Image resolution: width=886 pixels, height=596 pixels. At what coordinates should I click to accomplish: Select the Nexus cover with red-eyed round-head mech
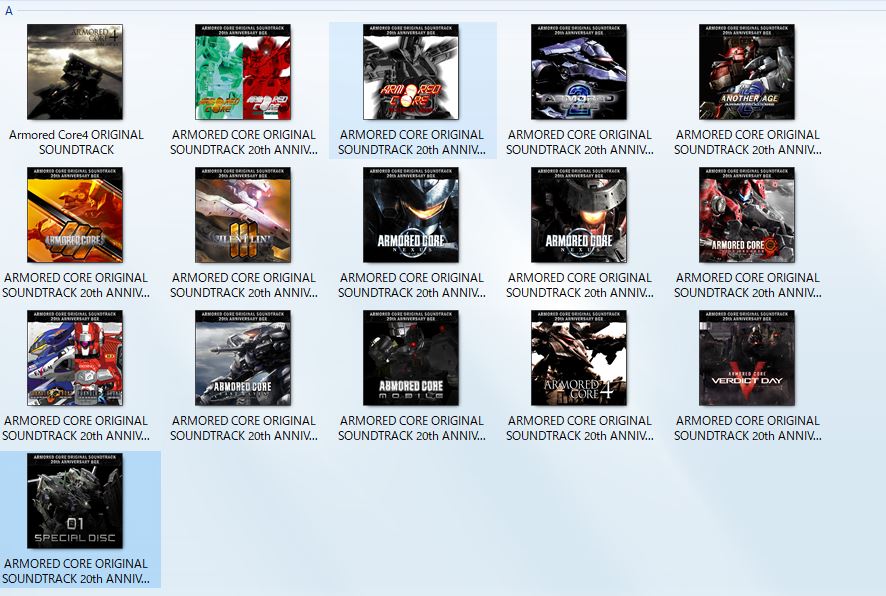(x=579, y=215)
